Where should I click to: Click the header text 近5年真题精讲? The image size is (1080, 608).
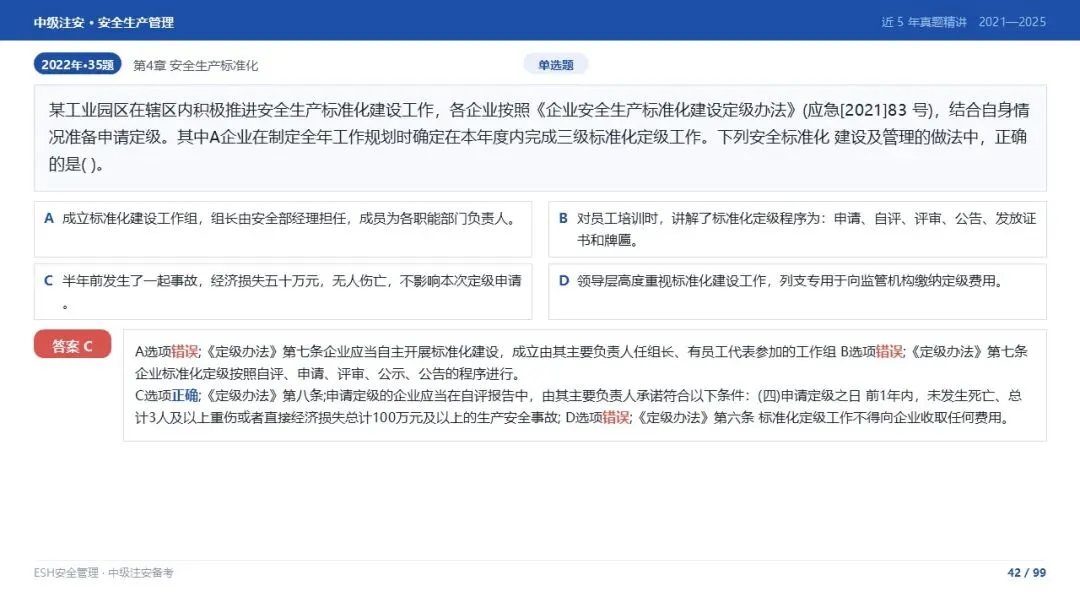(924, 22)
